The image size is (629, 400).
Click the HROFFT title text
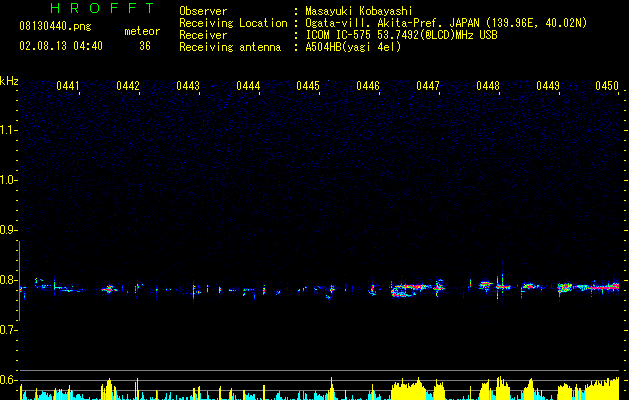coord(103,8)
